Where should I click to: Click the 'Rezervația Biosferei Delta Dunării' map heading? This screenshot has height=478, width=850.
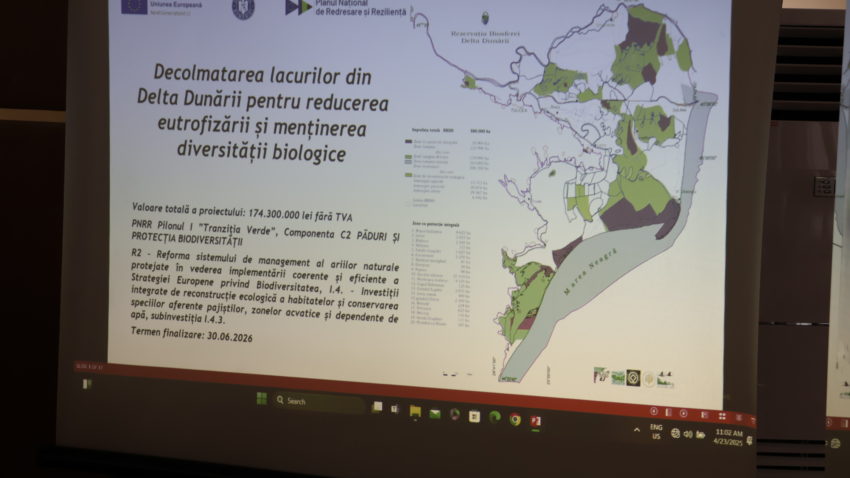tap(485, 37)
